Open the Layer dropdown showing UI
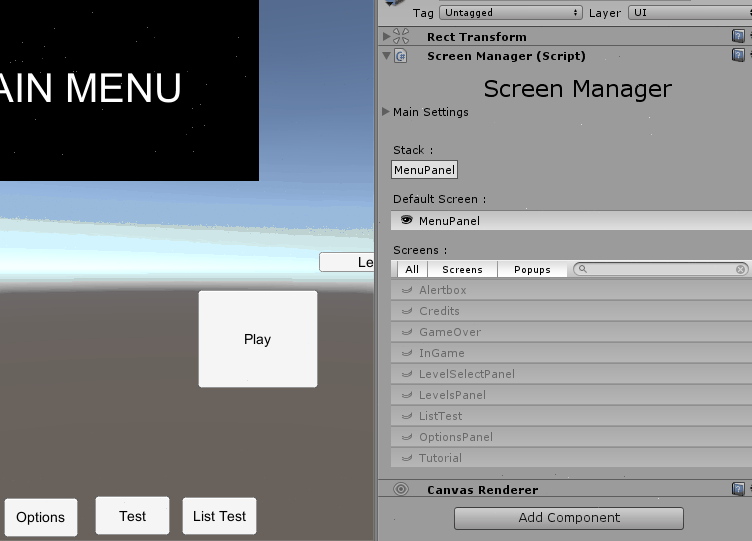Screen dimensions: 752x541 (688, 13)
